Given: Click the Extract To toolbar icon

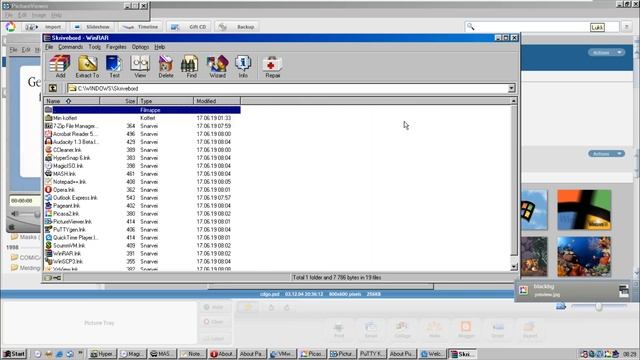Looking at the screenshot, I should pos(87,67).
